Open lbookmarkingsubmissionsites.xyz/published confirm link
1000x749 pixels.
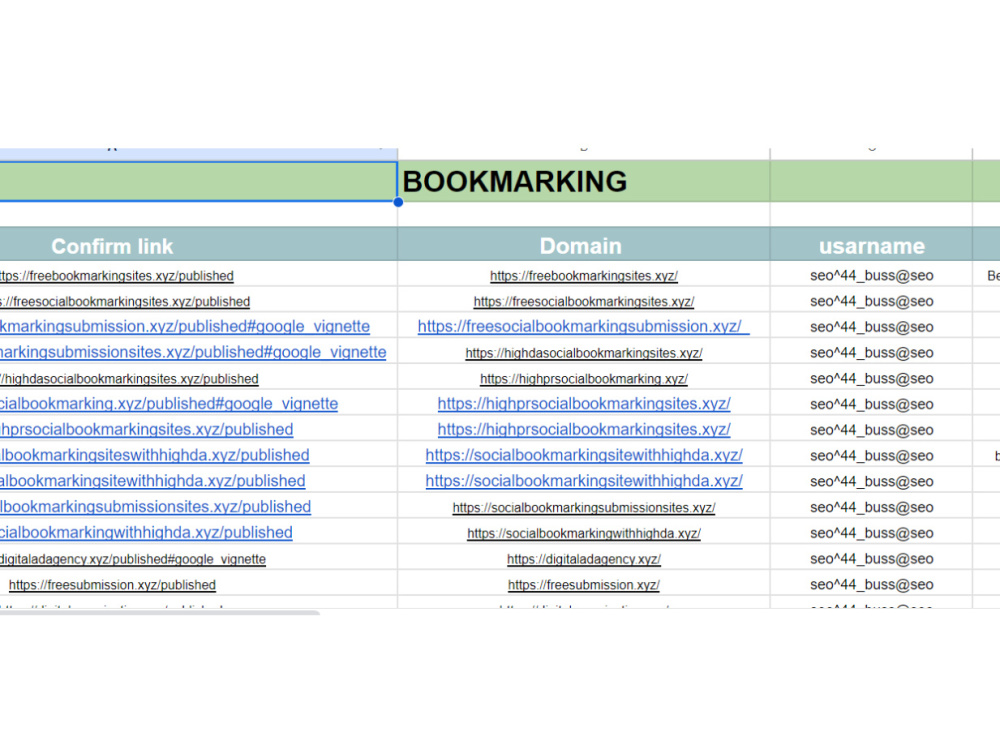pyautogui.click(x=156, y=507)
